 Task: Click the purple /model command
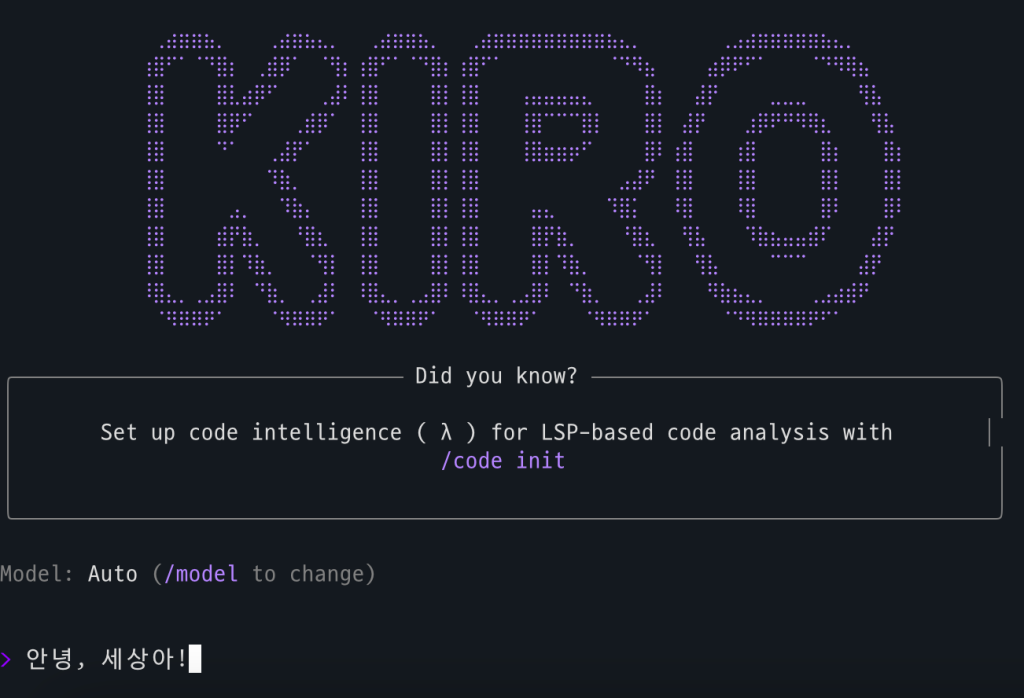point(201,574)
